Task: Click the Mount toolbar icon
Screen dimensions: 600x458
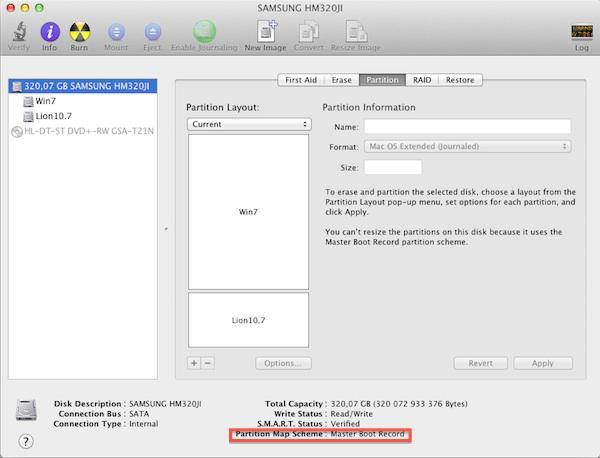Action: (x=116, y=31)
